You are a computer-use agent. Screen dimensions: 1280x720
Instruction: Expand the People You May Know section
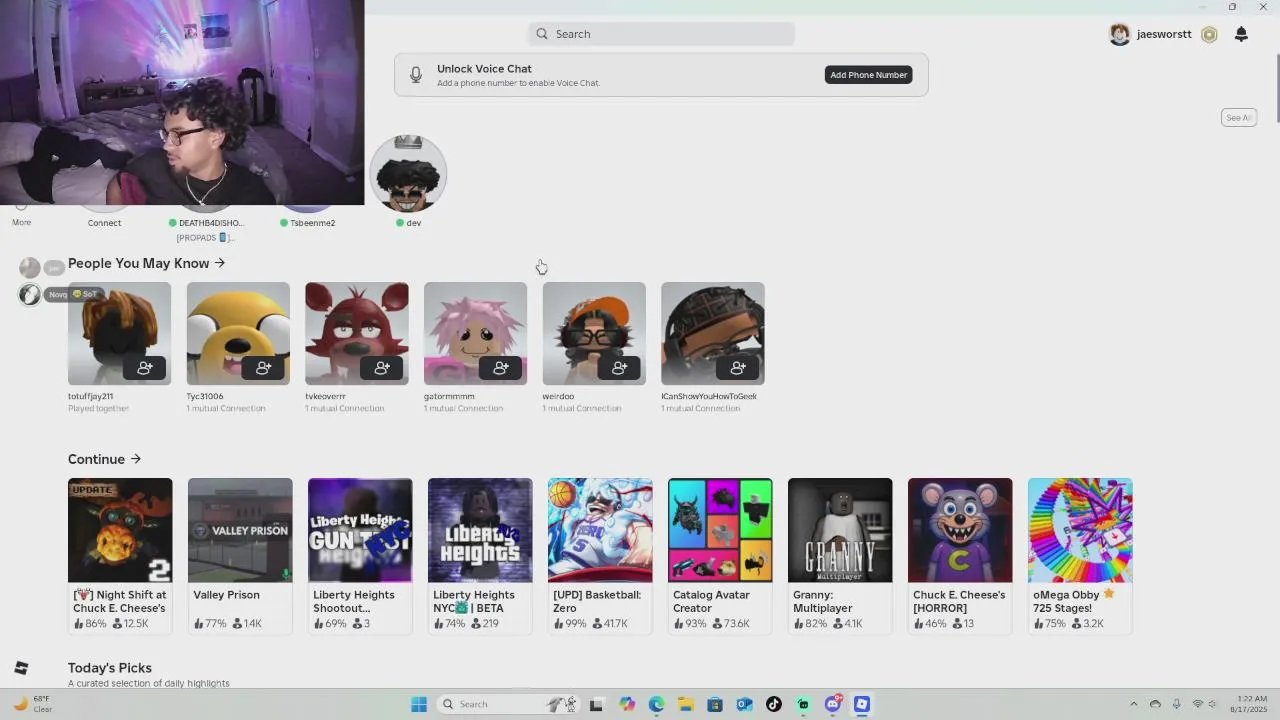pos(147,263)
